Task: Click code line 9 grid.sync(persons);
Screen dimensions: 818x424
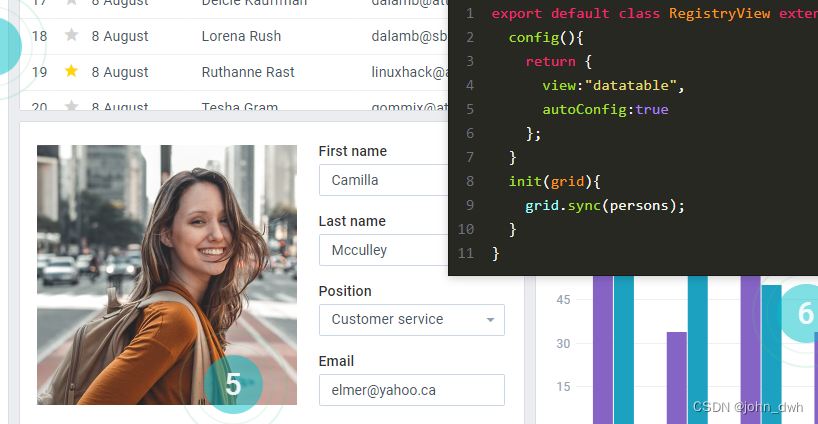Action: coord(605,205)
